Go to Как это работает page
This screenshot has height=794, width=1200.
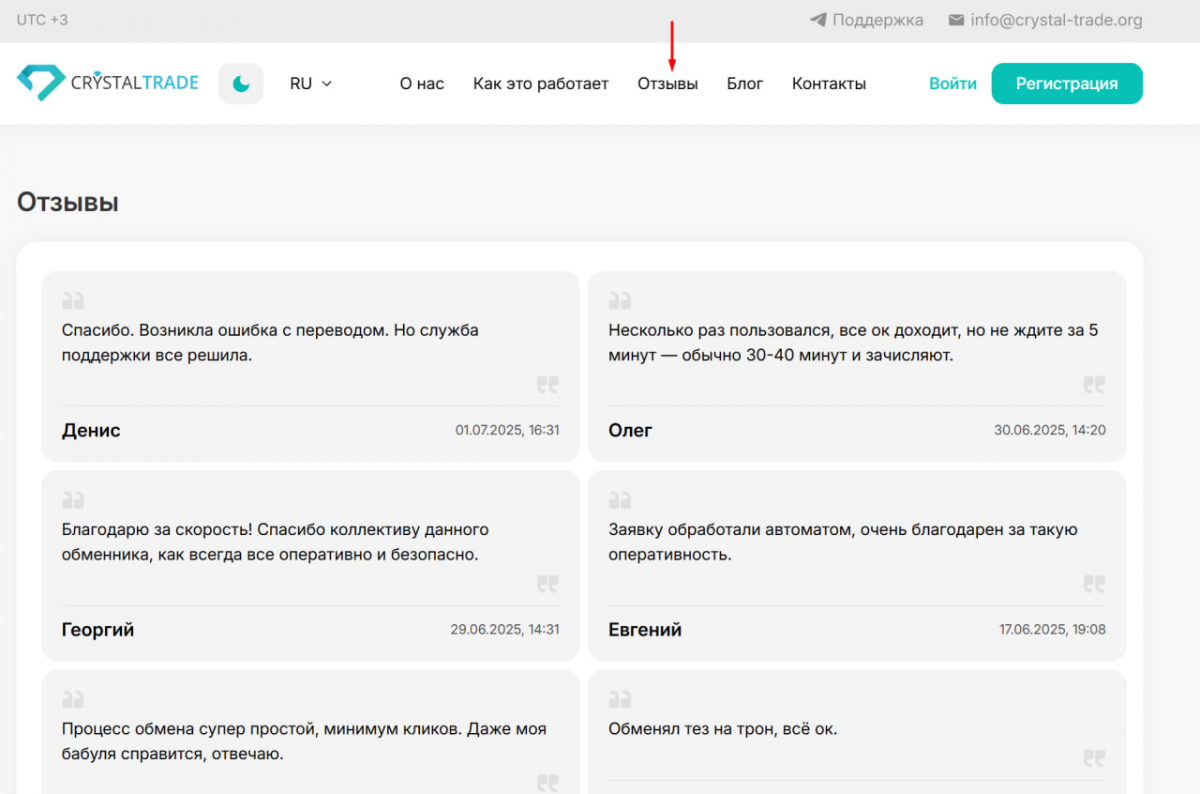pos(540,84)
